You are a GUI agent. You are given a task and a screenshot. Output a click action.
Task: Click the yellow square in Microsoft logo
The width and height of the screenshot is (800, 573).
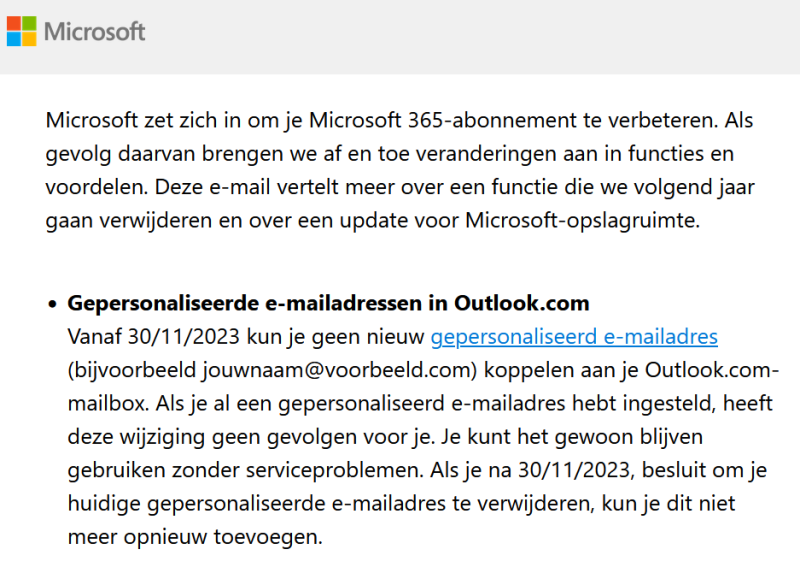pyautogui.click(x=29, y=39)
